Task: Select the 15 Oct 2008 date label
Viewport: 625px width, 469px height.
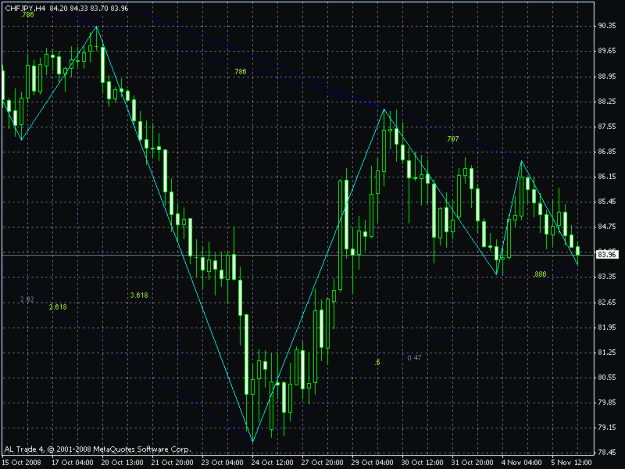Action: coord(22,462)
